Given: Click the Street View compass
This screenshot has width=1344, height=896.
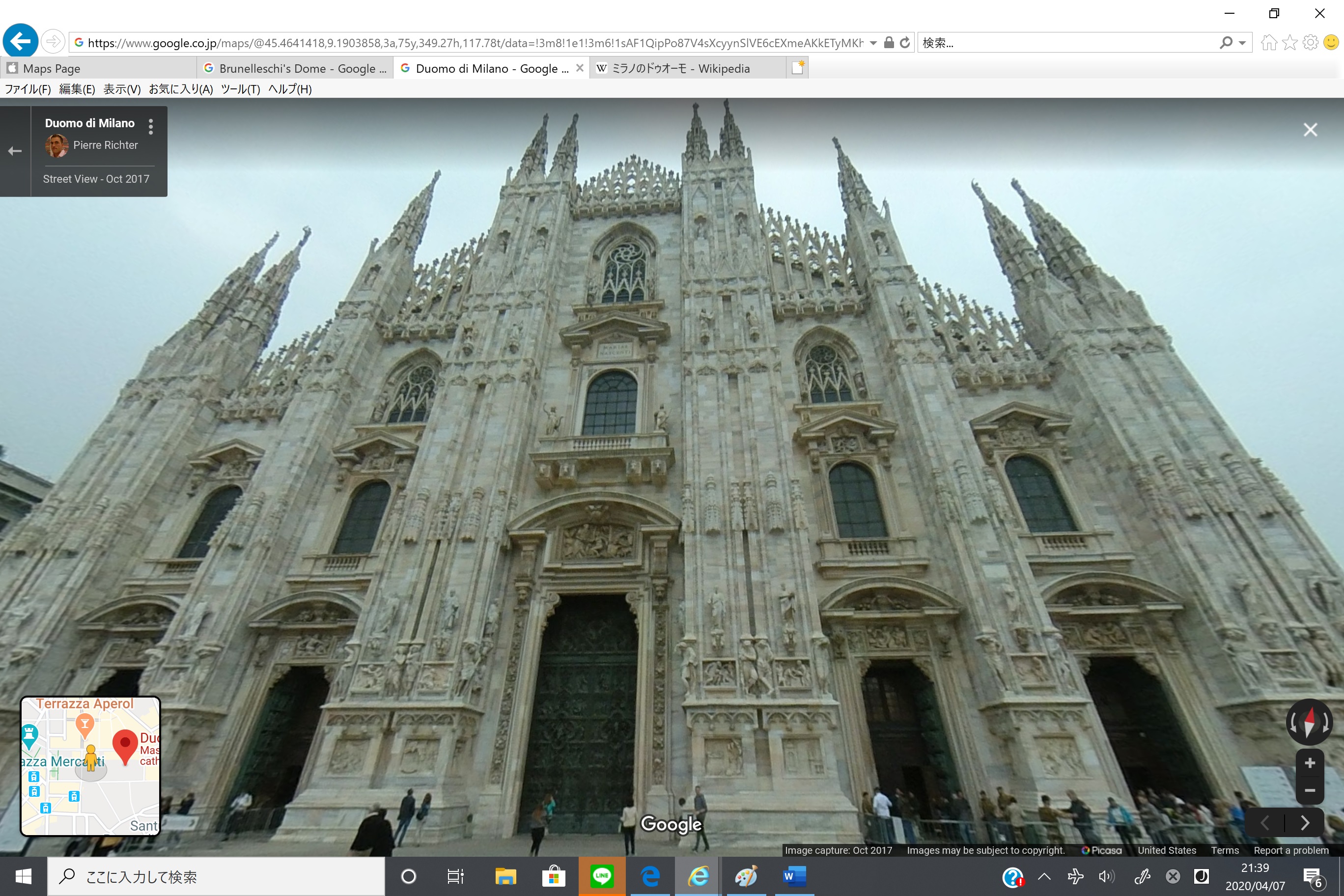Looking at the screenshot, I should click(x=1309, y=722).
